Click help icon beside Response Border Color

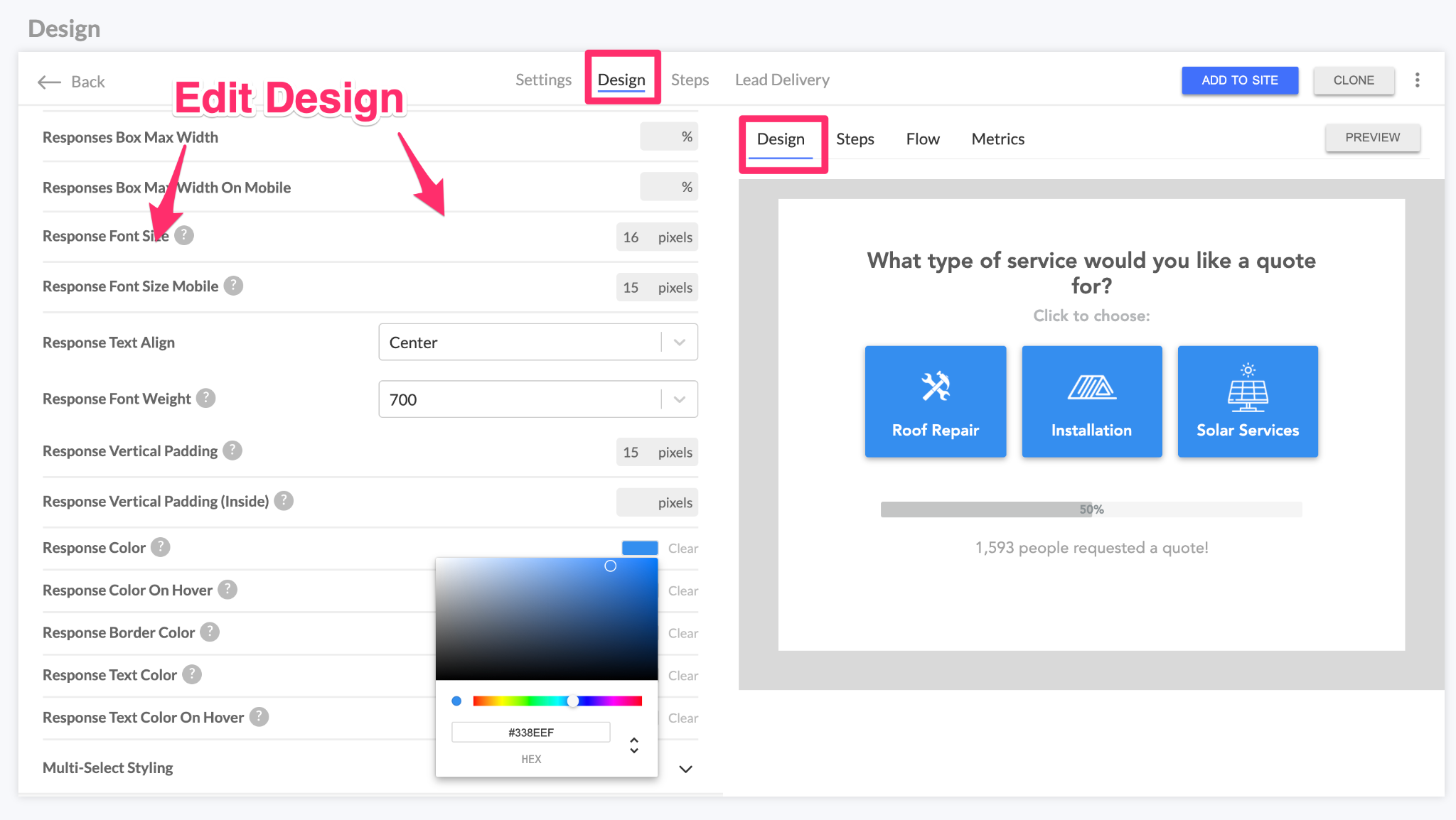click(210, 632)
